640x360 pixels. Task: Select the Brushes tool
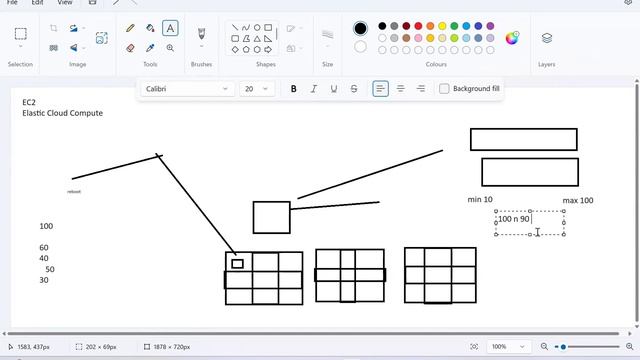(201, 33)
